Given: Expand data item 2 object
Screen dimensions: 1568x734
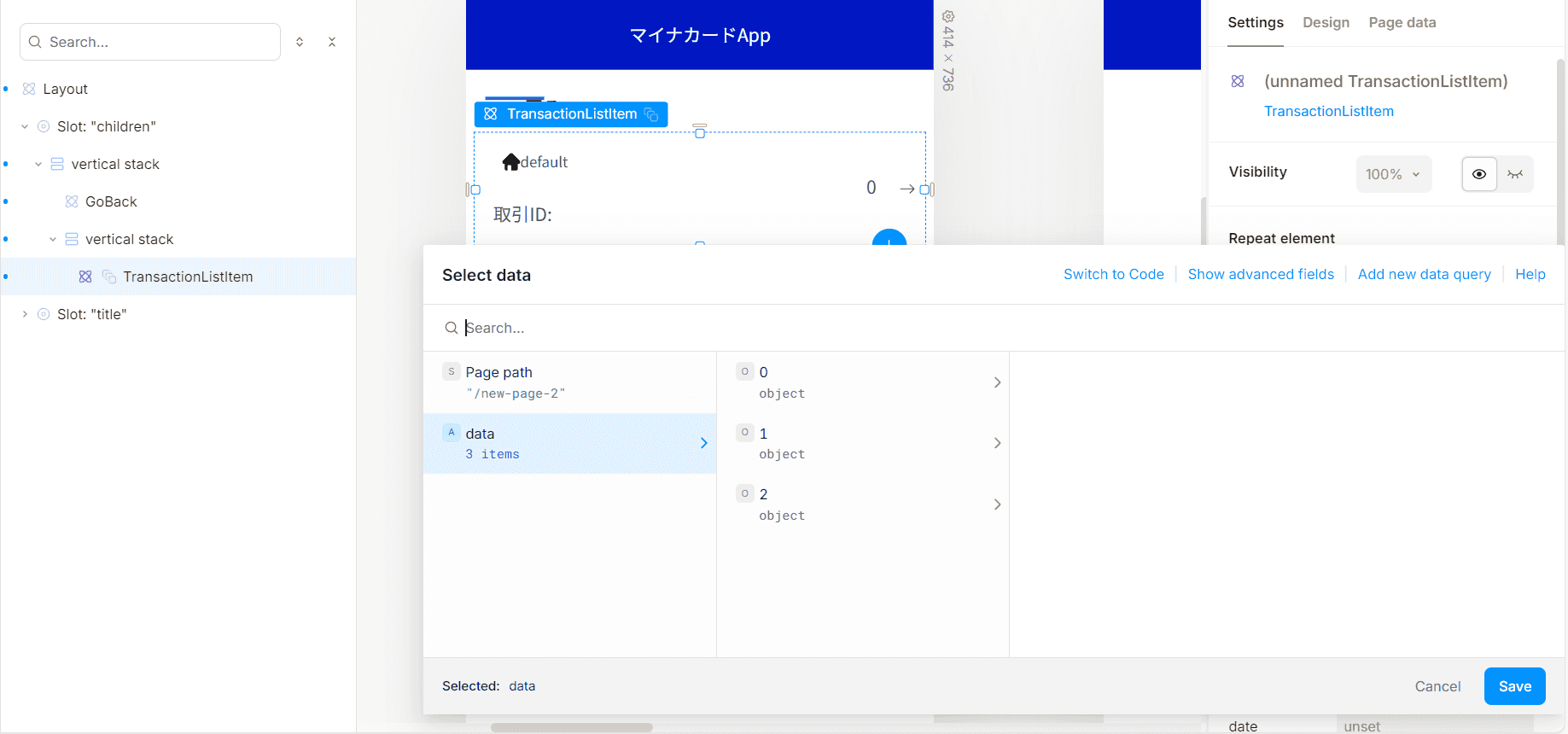Looking at the screenshot, I should [997, 504].
